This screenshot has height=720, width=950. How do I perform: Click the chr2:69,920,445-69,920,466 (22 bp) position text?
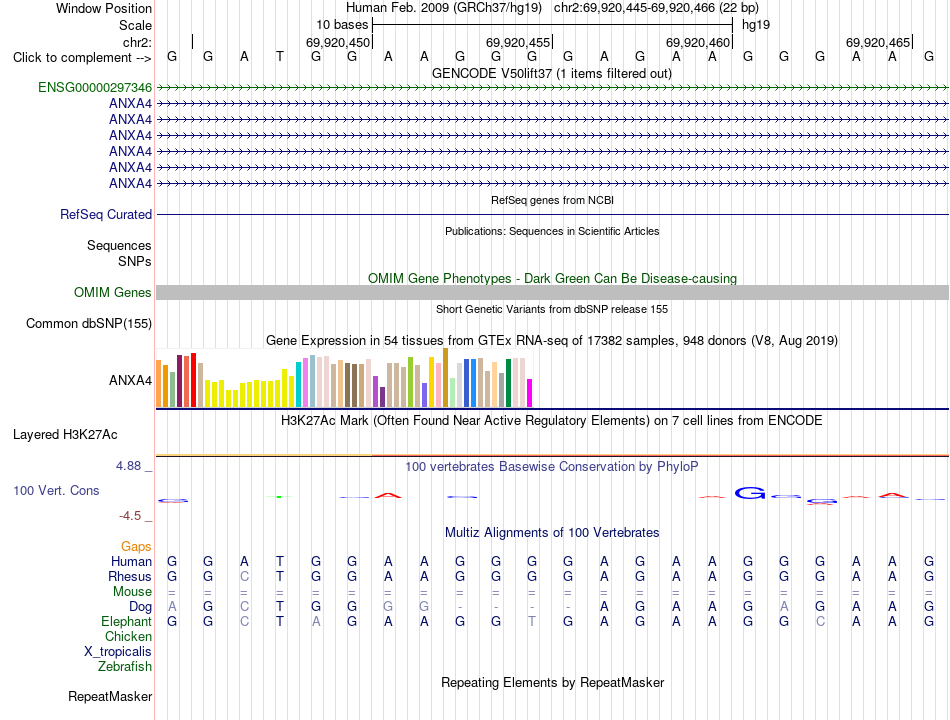[656, 8]
